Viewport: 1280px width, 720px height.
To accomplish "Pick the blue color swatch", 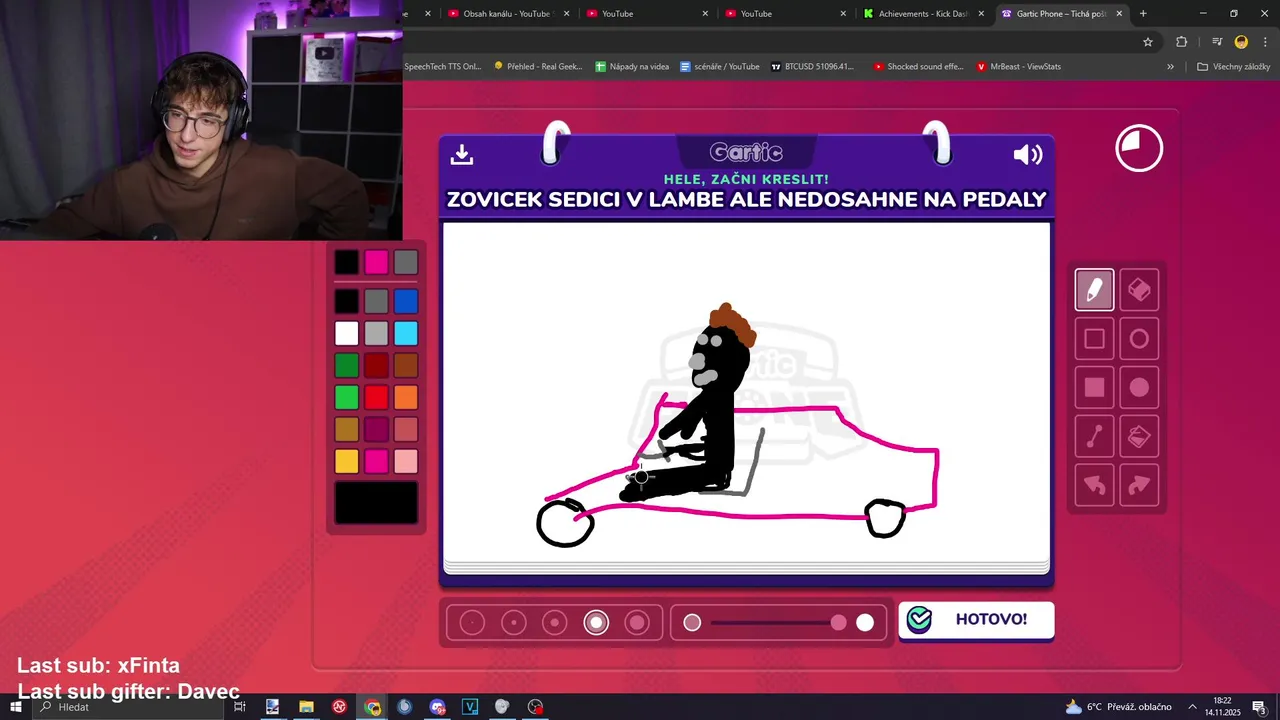I will click(x=405, y=301).
